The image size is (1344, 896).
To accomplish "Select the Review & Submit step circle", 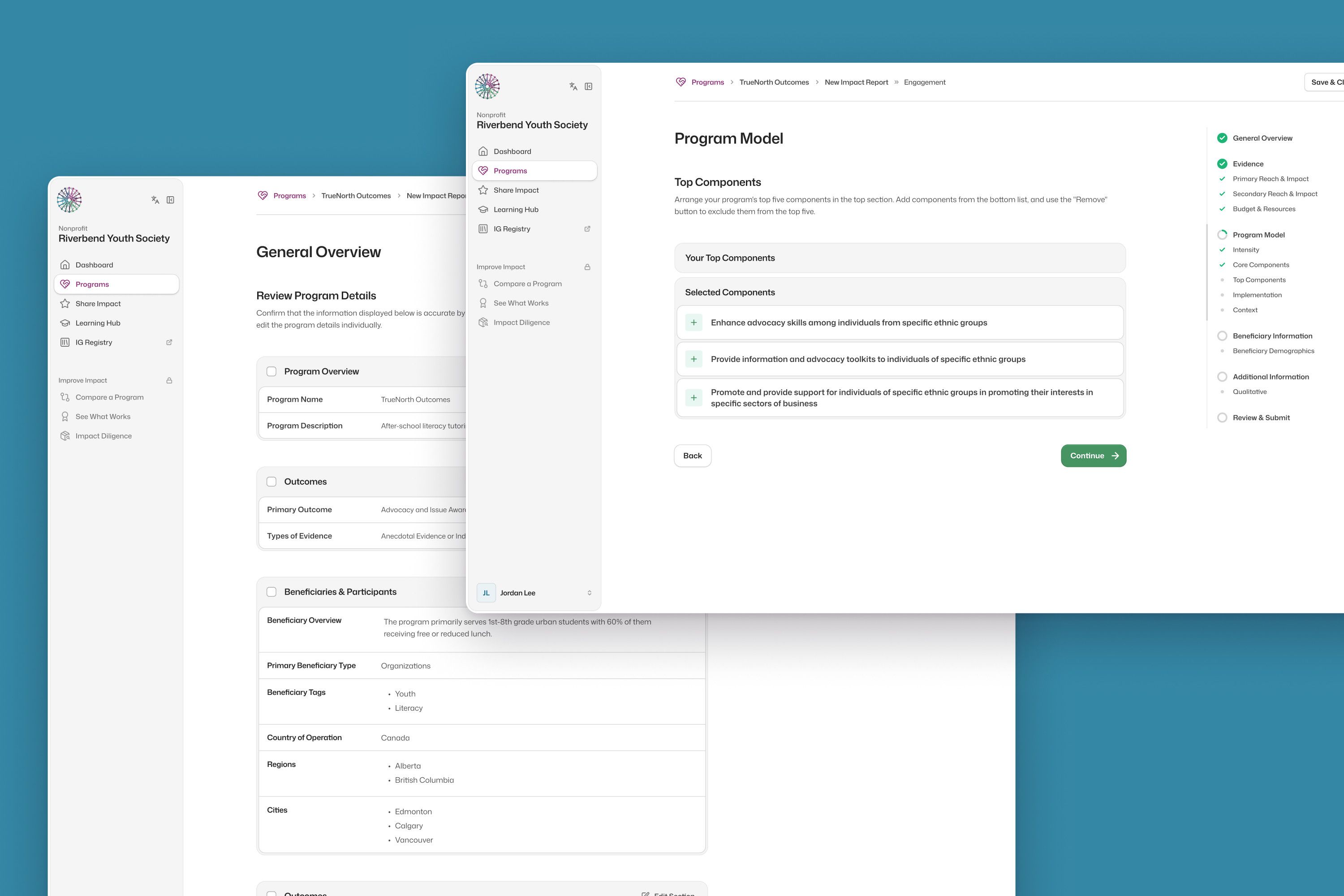I will click(x=1222, y=418).
